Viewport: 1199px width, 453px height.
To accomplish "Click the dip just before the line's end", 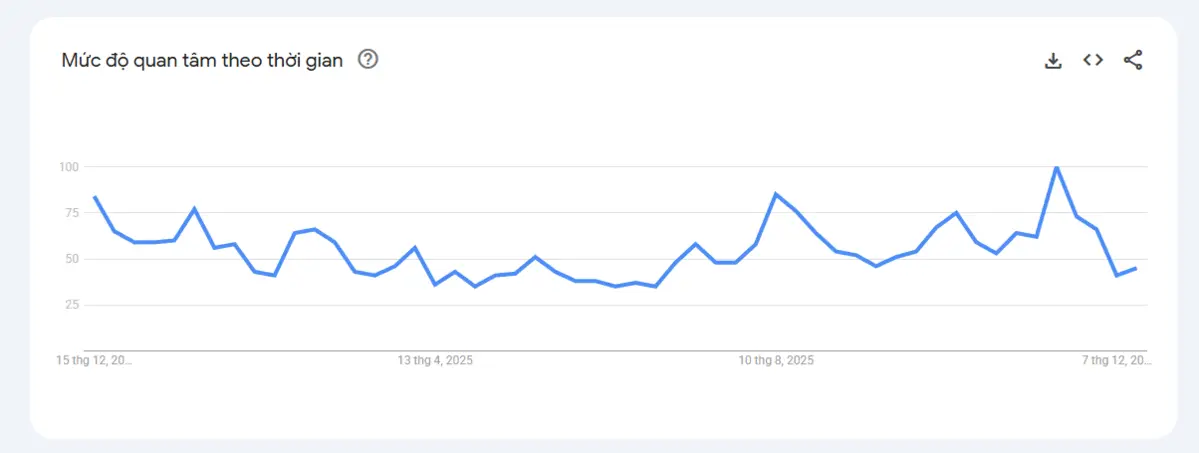I will click(1116, 275).
